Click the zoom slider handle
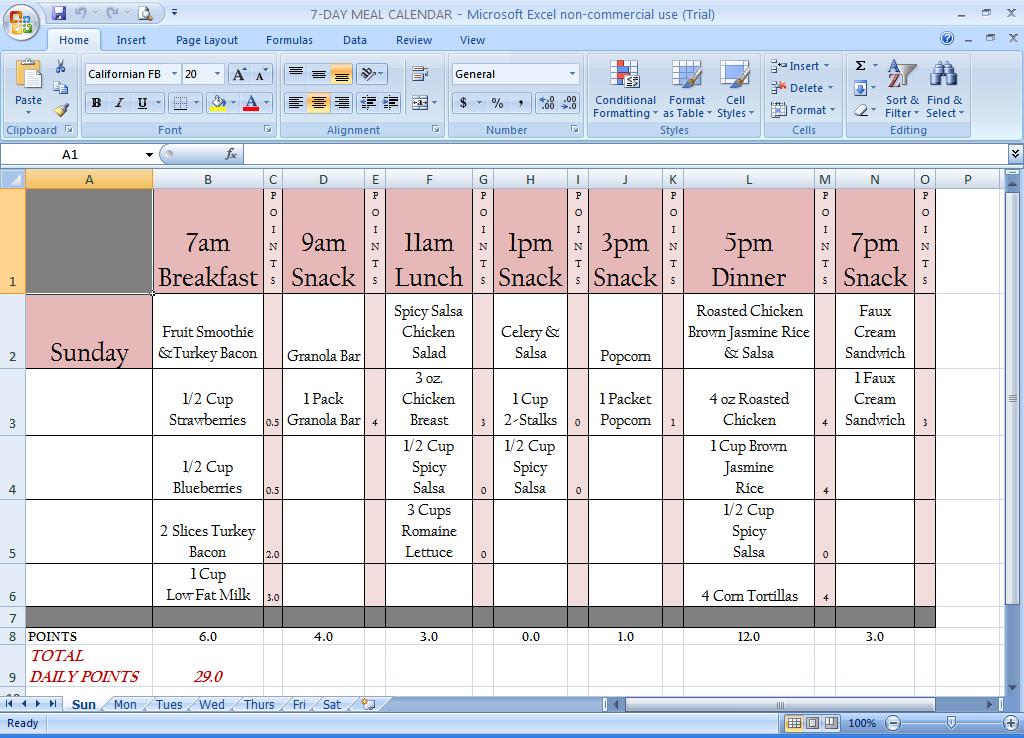 951,722
